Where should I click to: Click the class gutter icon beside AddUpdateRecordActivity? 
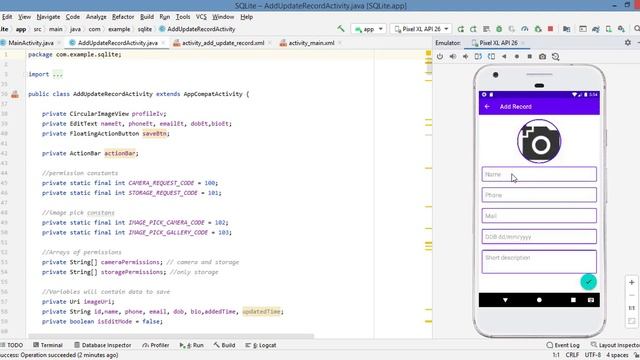click(x=15, y=94)
